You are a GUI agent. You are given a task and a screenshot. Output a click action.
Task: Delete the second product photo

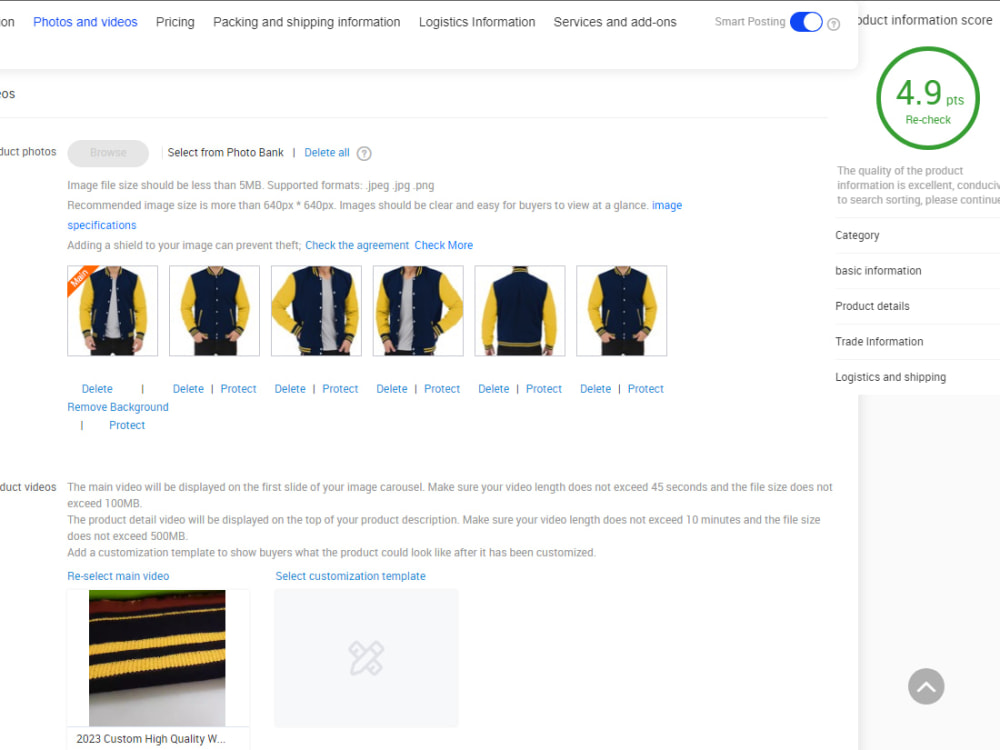(x=188, y=388)
